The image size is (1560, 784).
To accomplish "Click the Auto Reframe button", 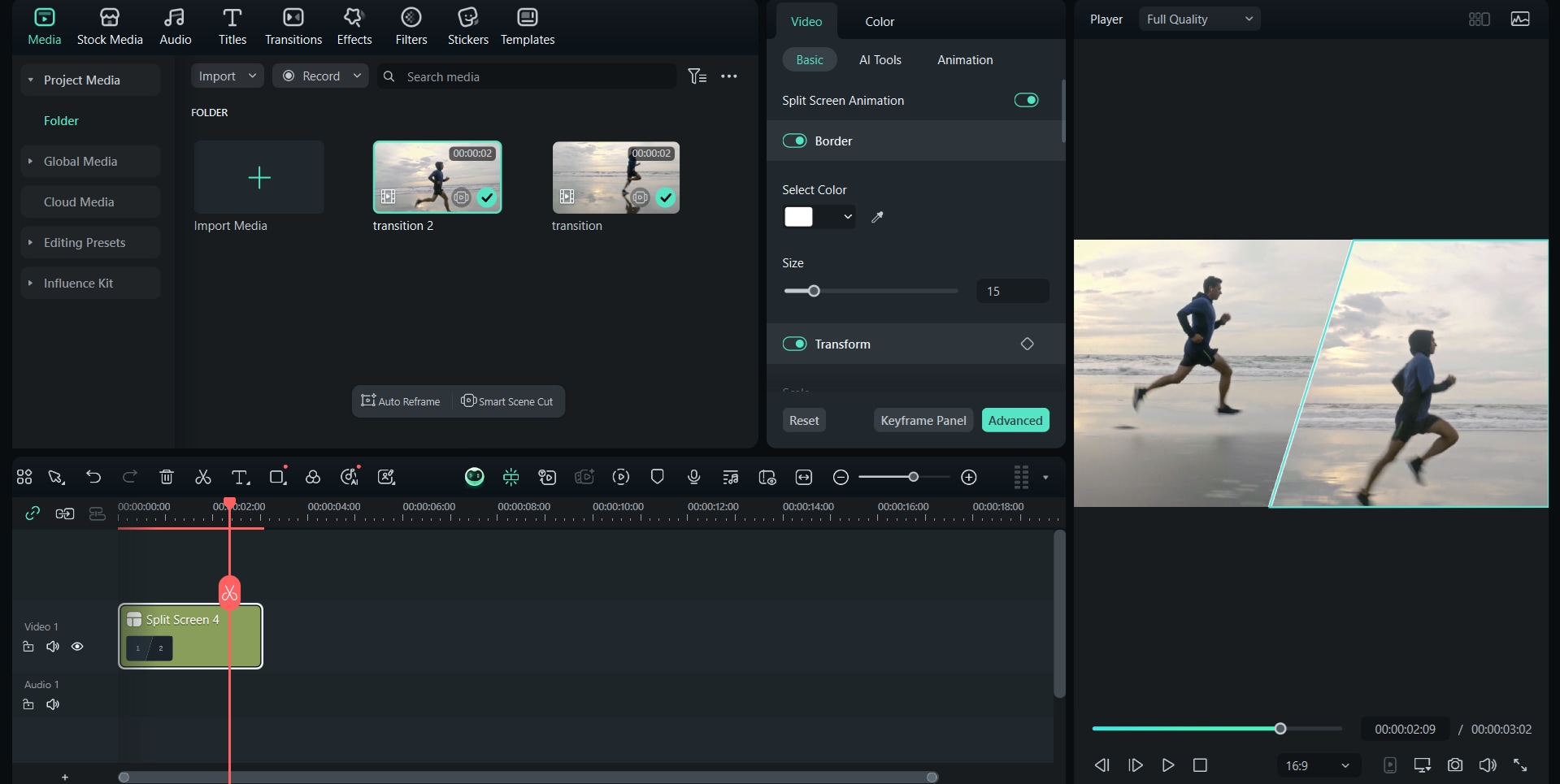I will (x=401, y=401).
